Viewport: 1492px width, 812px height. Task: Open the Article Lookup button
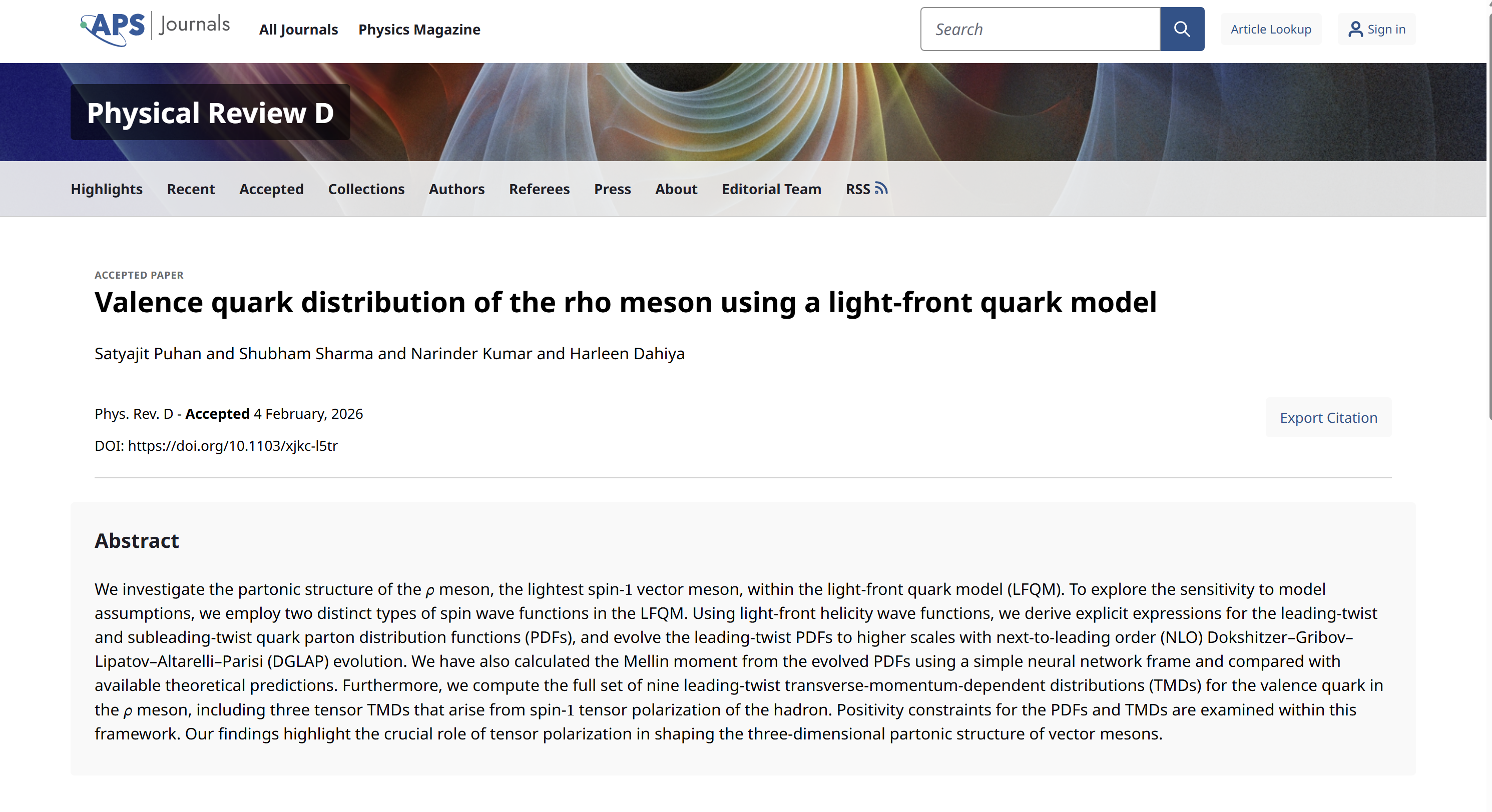pyautogui.click(x=1271, y=29)
